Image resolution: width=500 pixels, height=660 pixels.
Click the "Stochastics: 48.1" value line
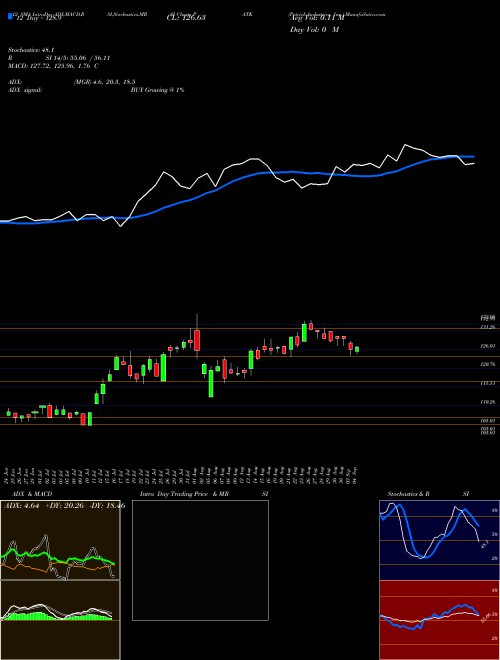pos(32,50)
